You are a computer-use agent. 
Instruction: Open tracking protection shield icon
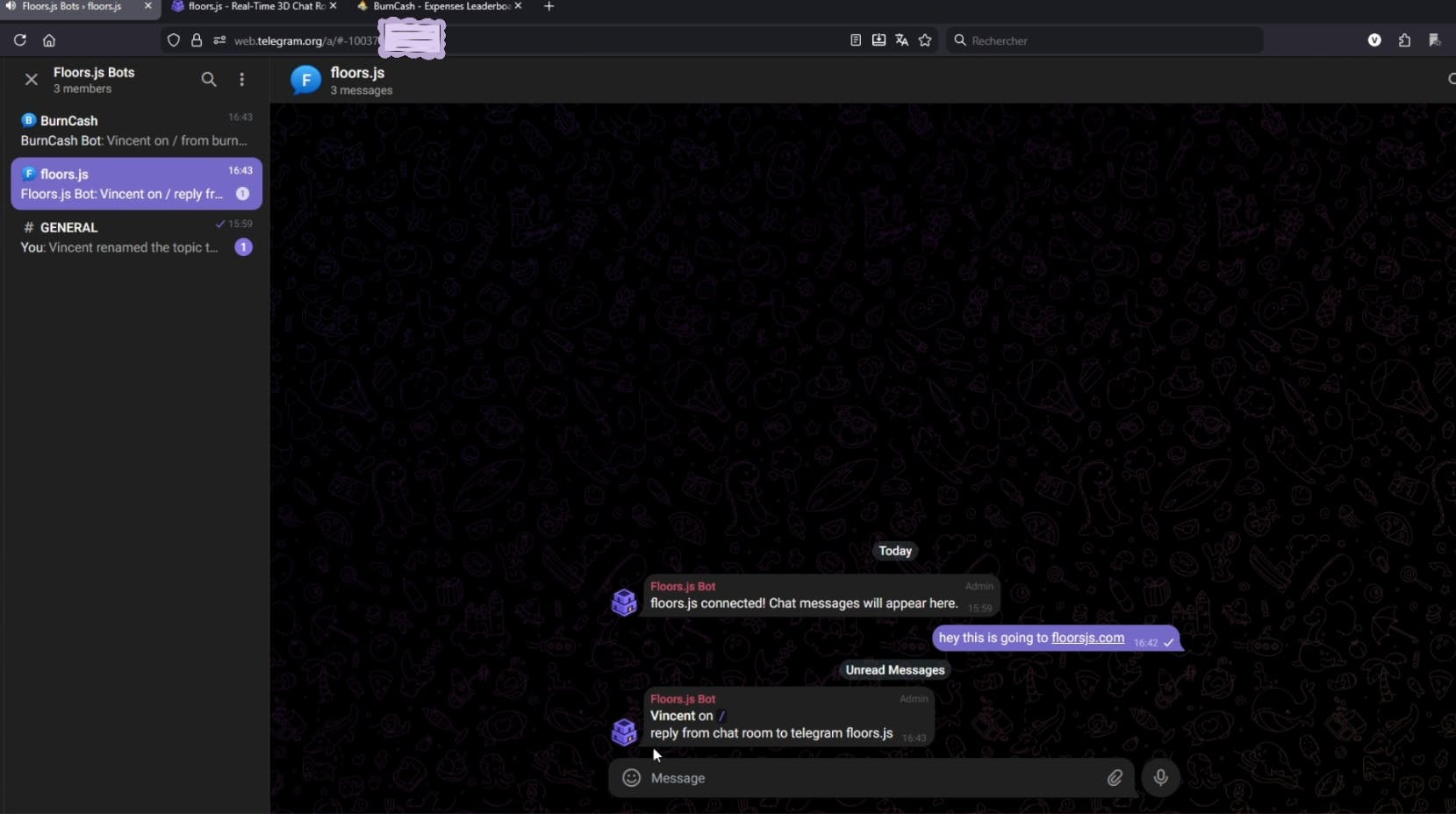click(x=174, y=40)
